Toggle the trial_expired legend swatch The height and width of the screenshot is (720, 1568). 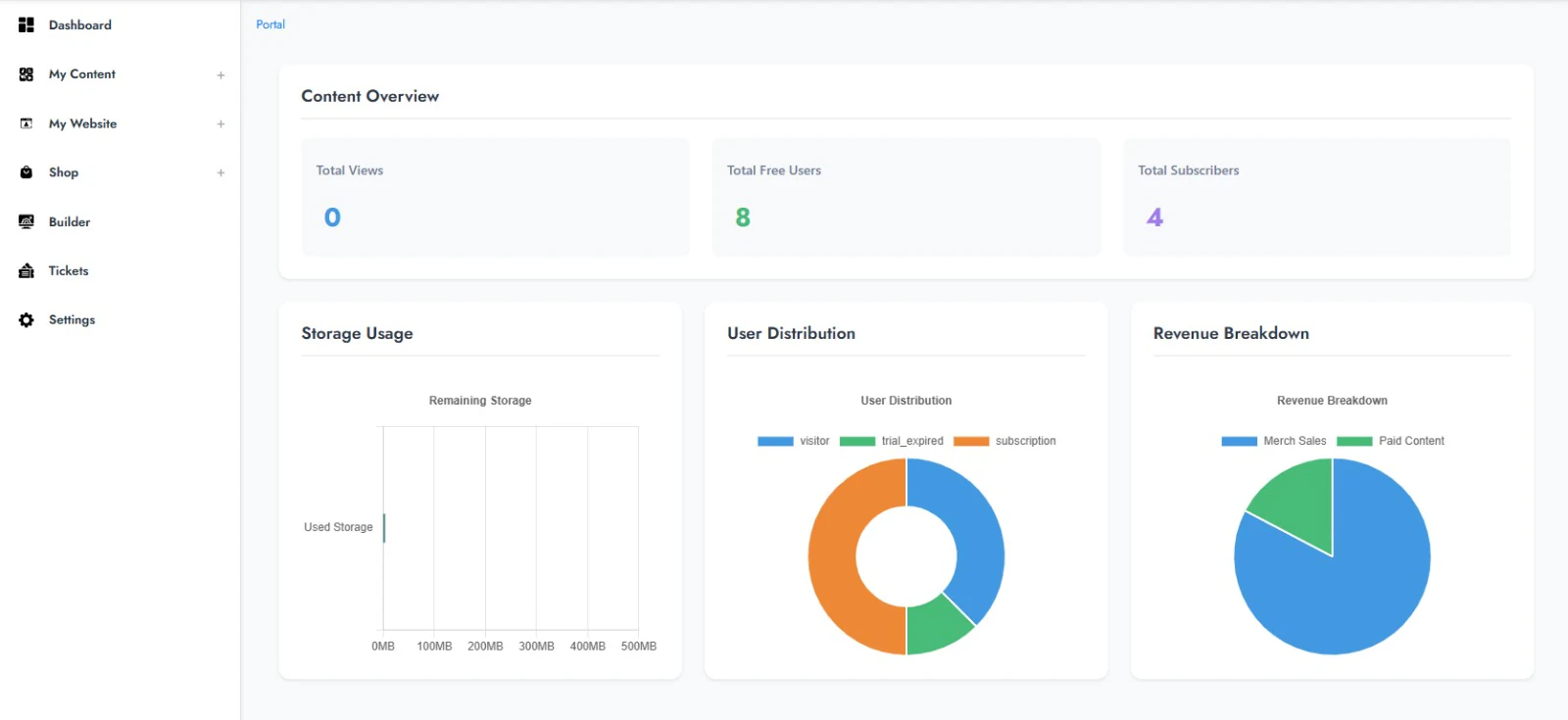coord(857,441)
